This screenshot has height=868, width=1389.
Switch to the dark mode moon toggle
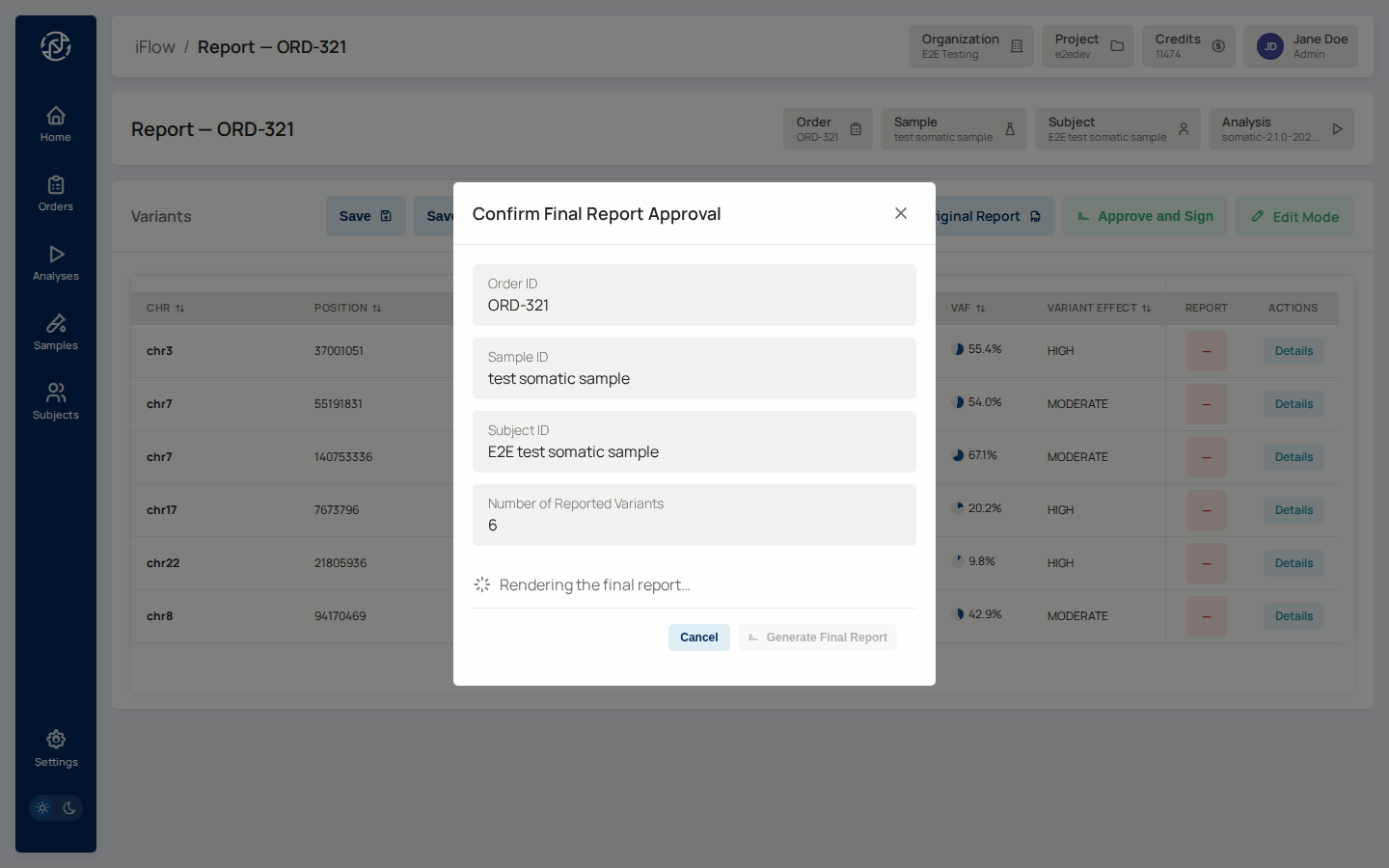tap(69, 808)
